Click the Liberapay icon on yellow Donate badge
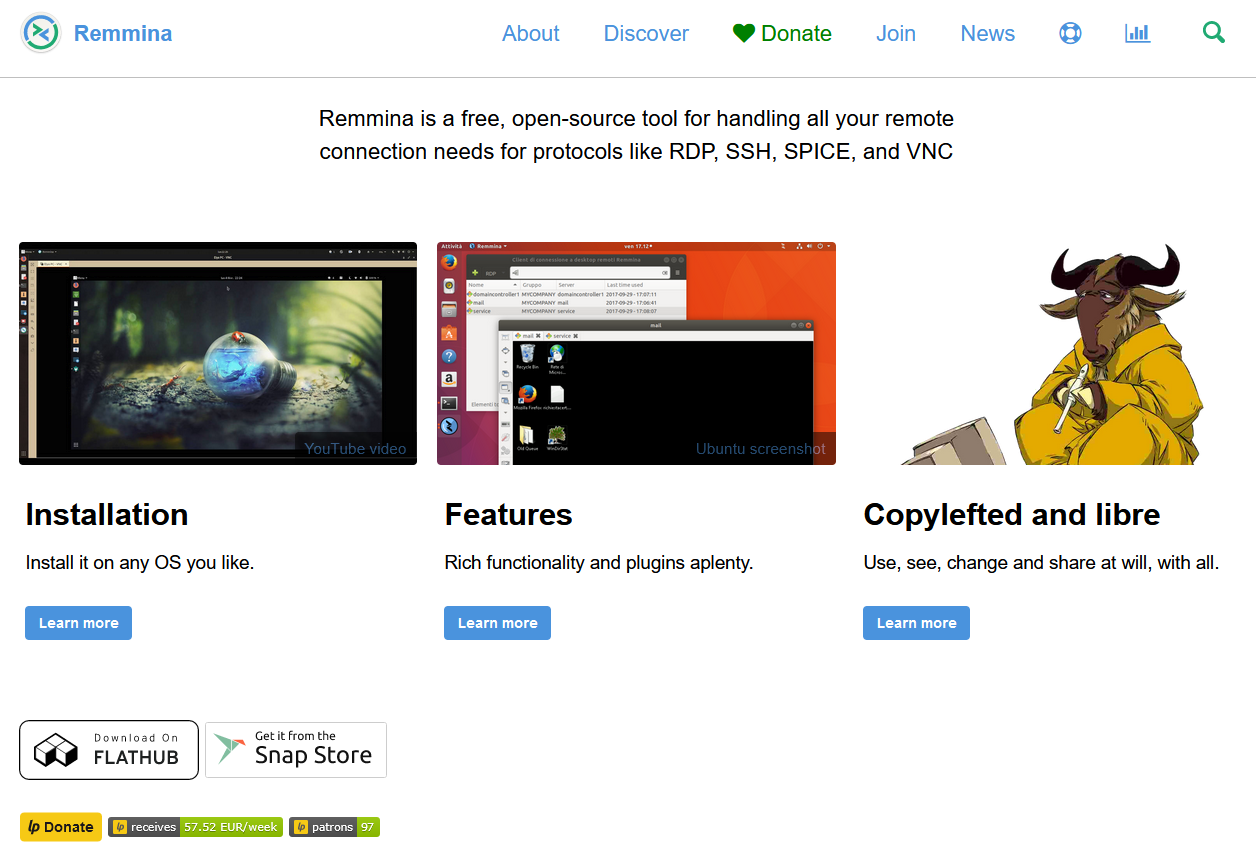 click(33, 827)
